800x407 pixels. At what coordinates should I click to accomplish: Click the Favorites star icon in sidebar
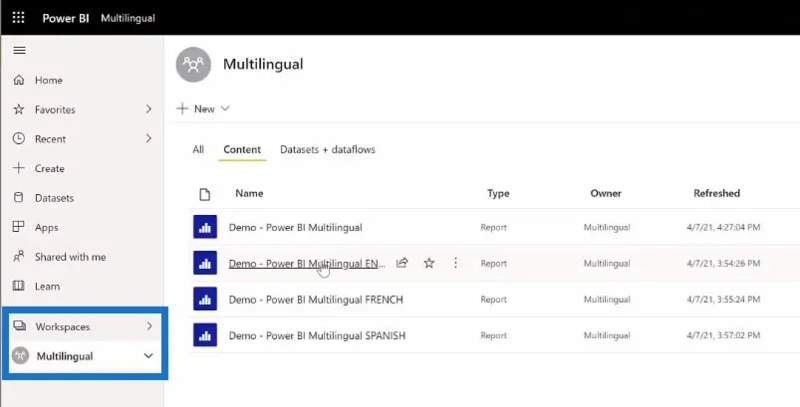coord(19,109)
